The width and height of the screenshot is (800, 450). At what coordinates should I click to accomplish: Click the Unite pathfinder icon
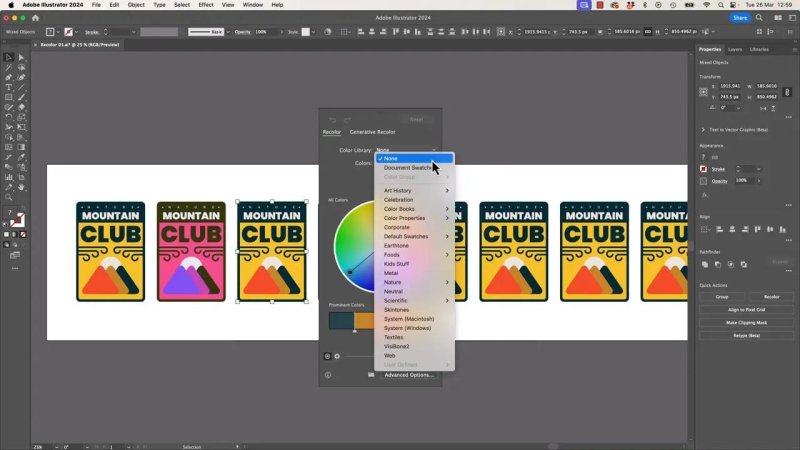(x=705, y=264)
